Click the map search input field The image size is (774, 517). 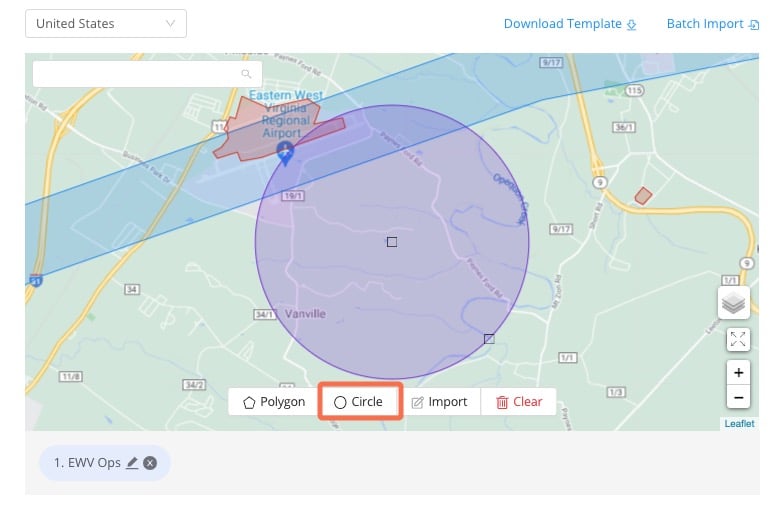[x=147, y=74]
